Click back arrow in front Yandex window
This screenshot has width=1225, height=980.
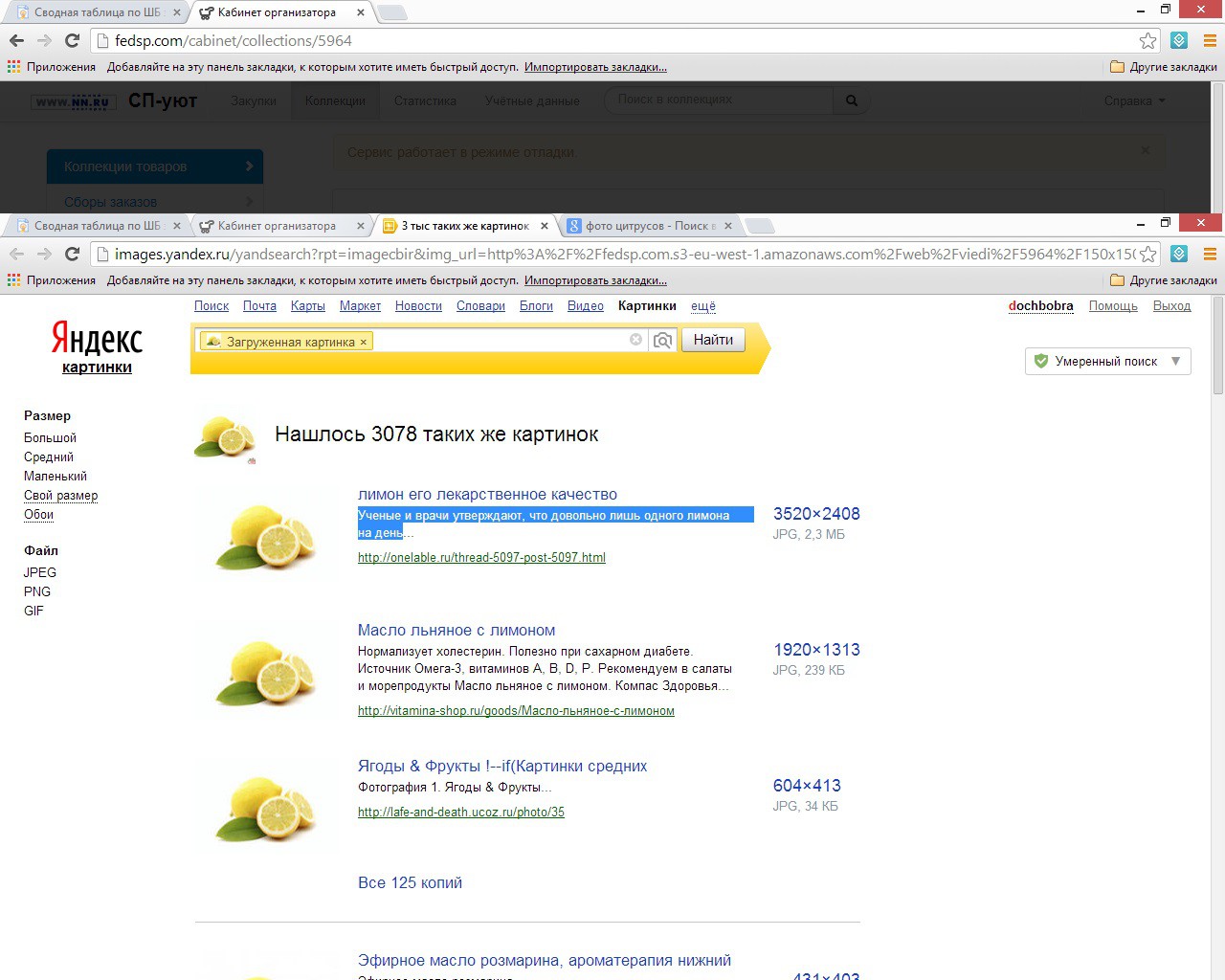coord(16,254)
